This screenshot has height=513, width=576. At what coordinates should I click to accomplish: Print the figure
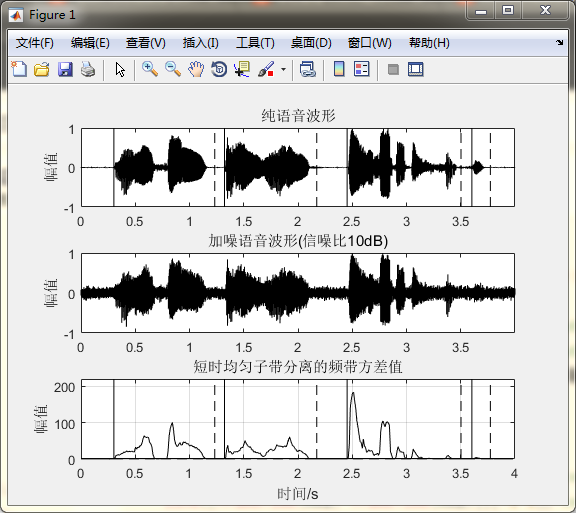coord(88,69)
